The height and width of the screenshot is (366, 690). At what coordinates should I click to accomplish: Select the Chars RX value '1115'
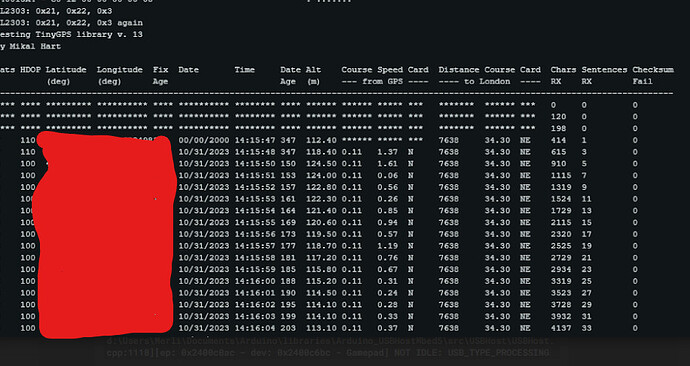click(x=561, y=176)
